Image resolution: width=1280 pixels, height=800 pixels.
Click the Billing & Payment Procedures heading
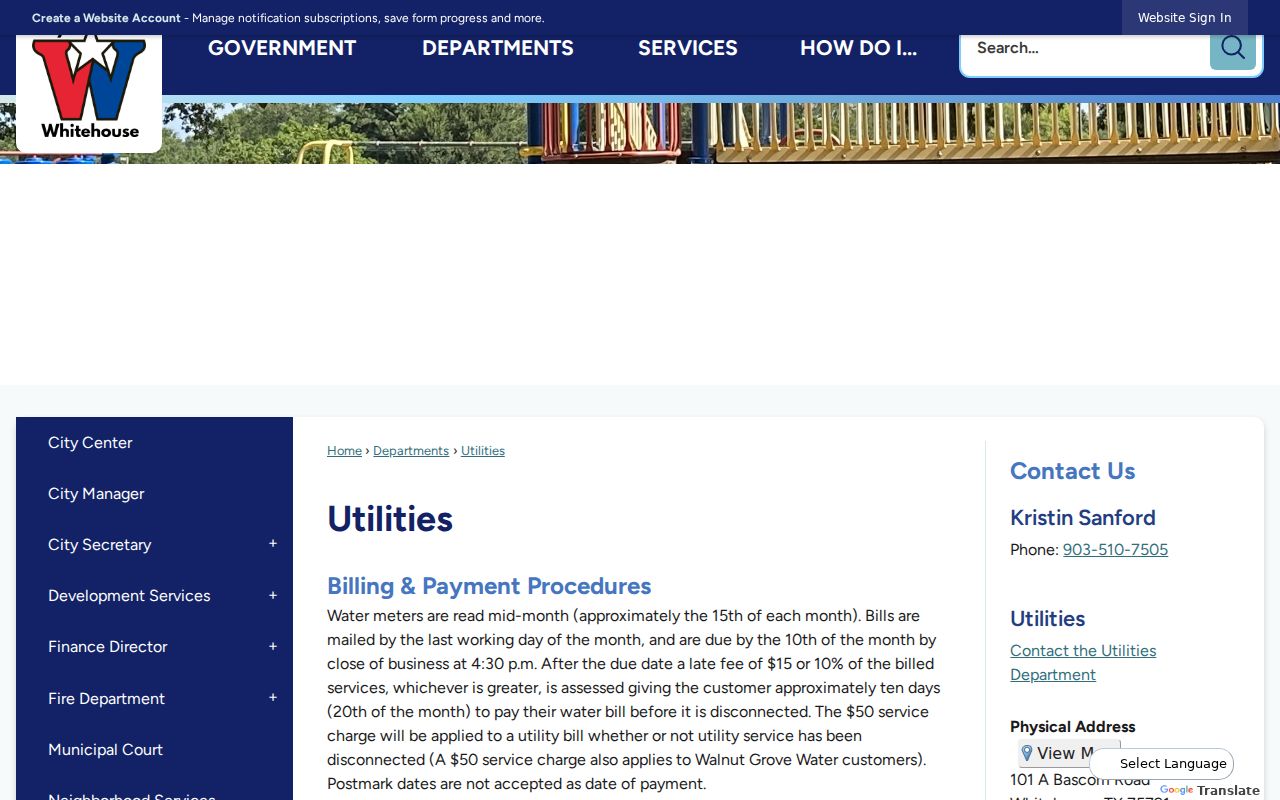point(489,586)
